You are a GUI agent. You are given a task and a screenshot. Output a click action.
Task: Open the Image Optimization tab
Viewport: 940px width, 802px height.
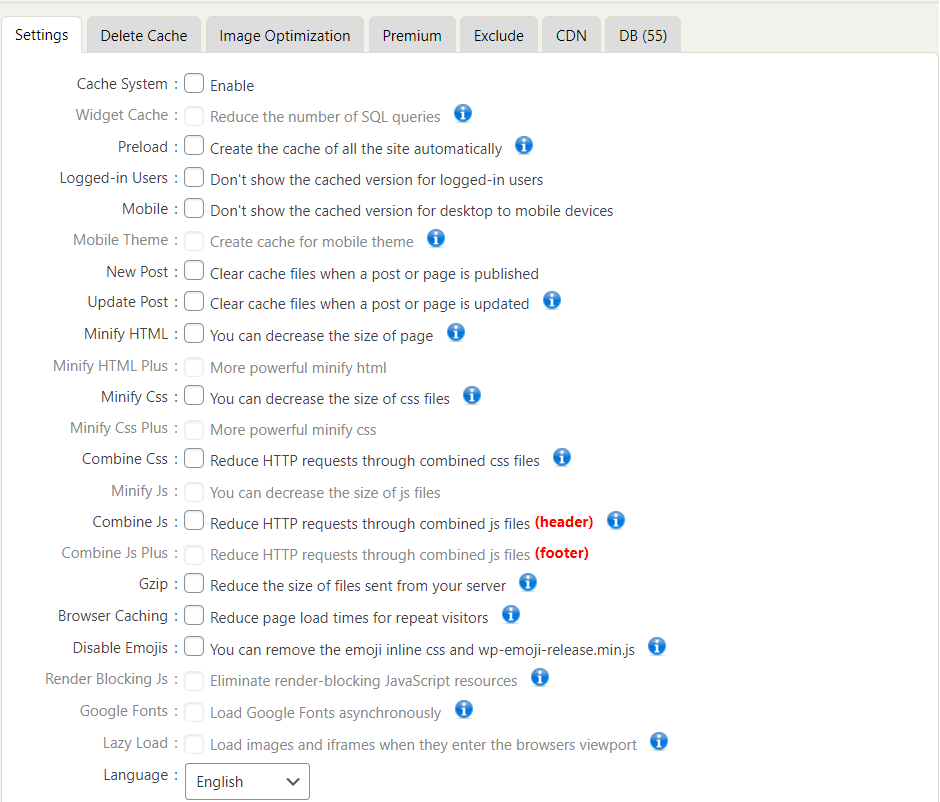point(285,35)
